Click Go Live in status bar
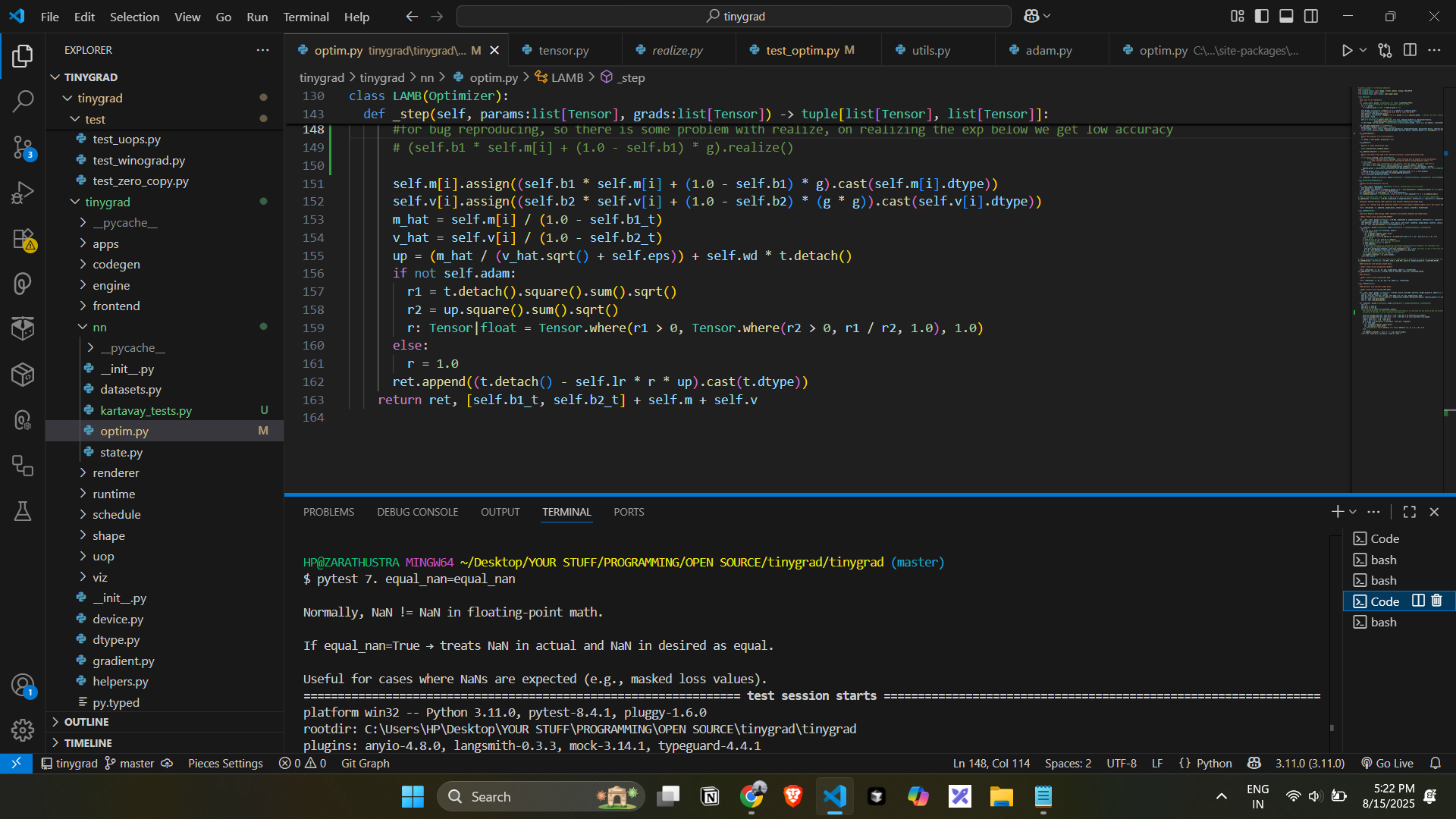Image resolution: width=1456 pixels, height=819 pixels. point(1387,763)
